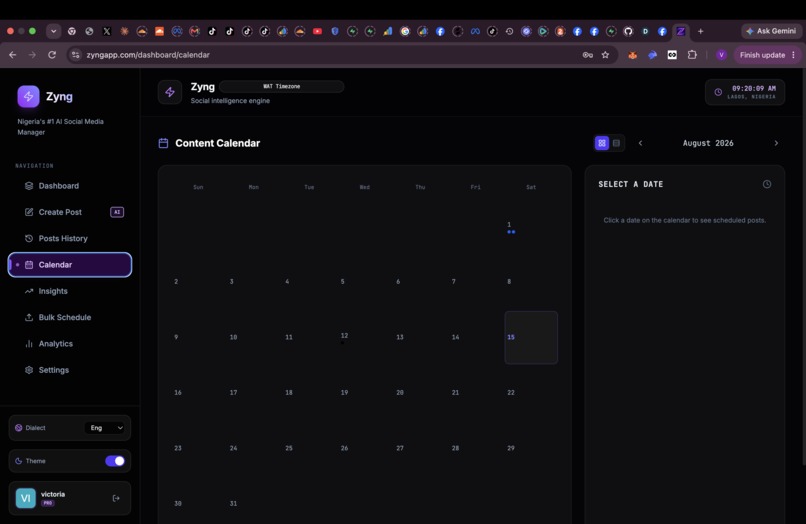Screen dimensions: 806x524
Task: Reload the page
Action: coord(52,55)
